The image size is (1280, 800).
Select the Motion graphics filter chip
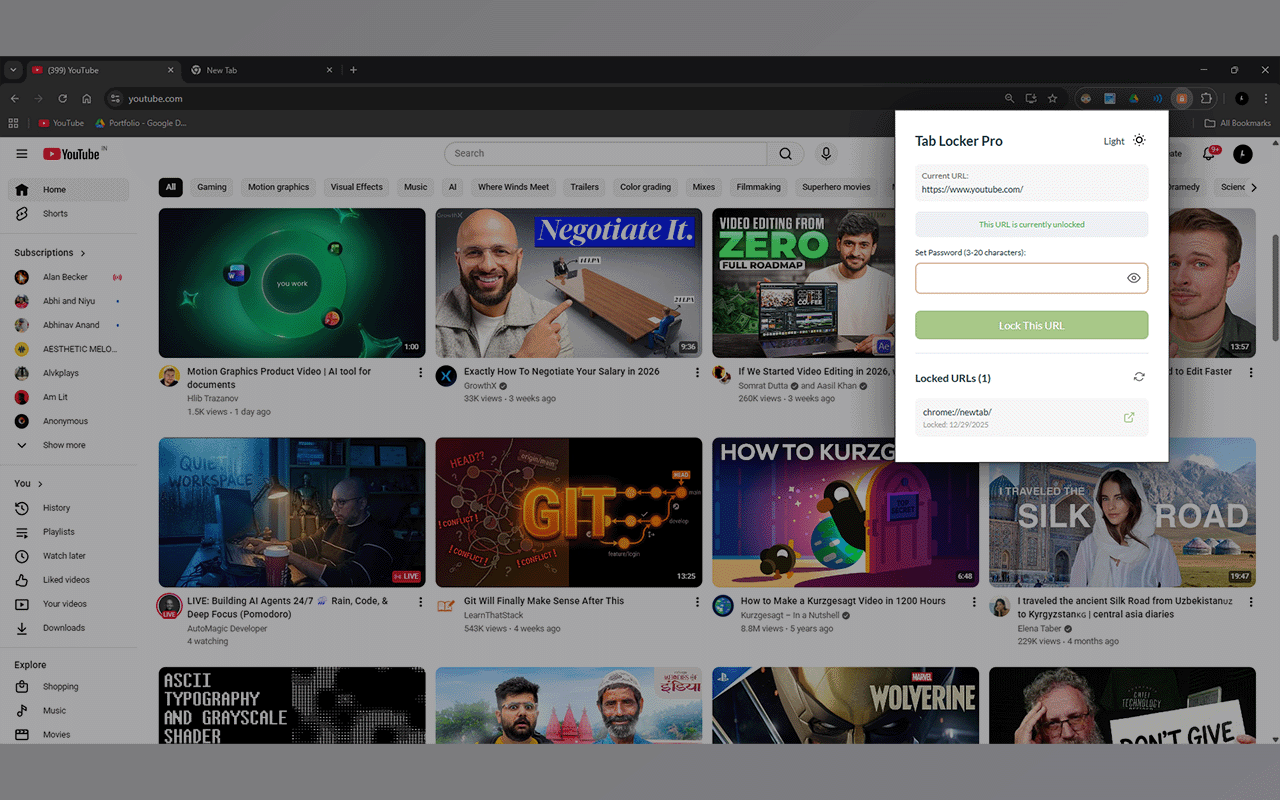tap(279, 187)
